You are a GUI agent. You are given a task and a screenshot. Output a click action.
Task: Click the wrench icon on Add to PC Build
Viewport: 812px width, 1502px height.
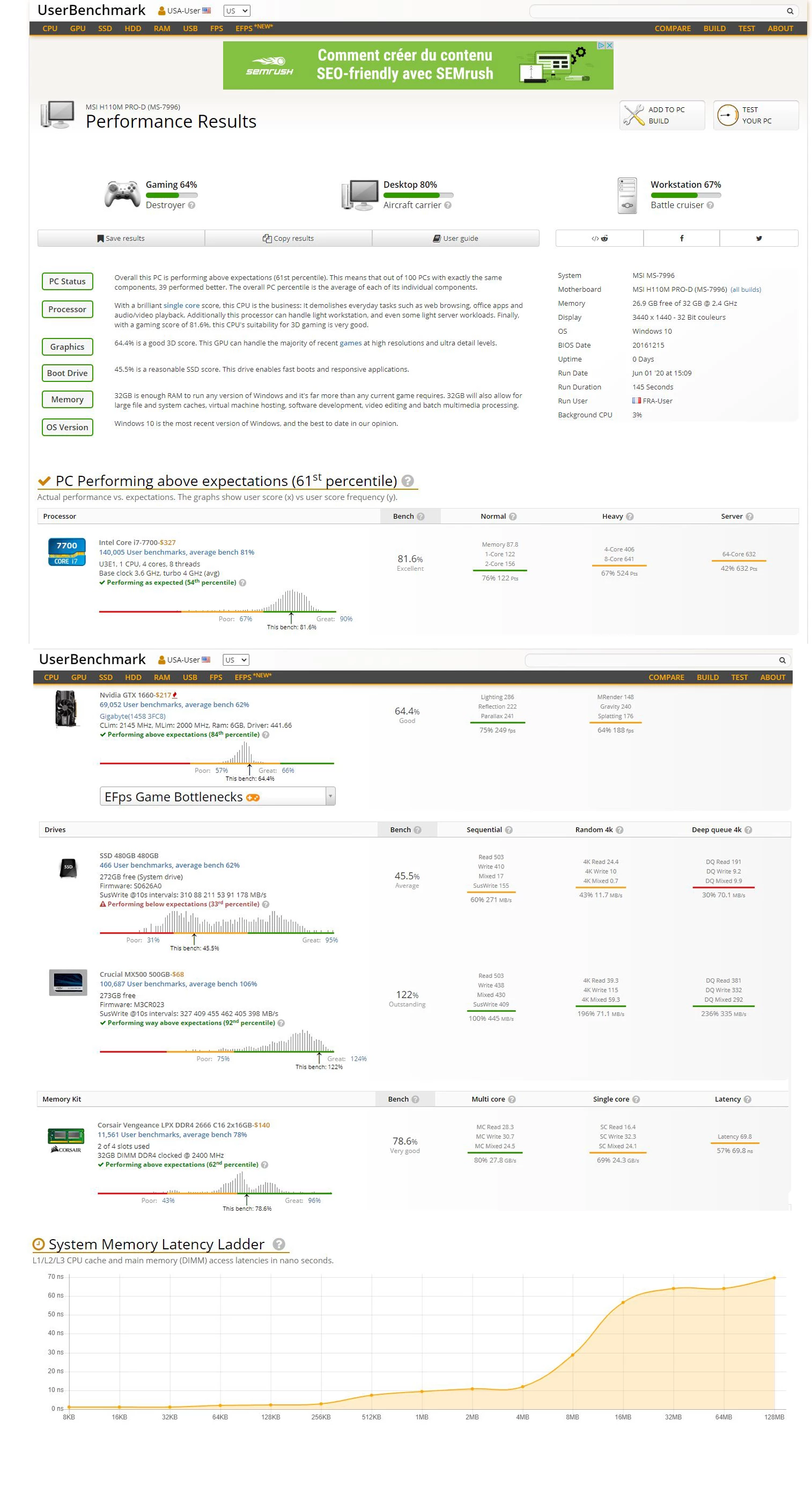point(633,115)
